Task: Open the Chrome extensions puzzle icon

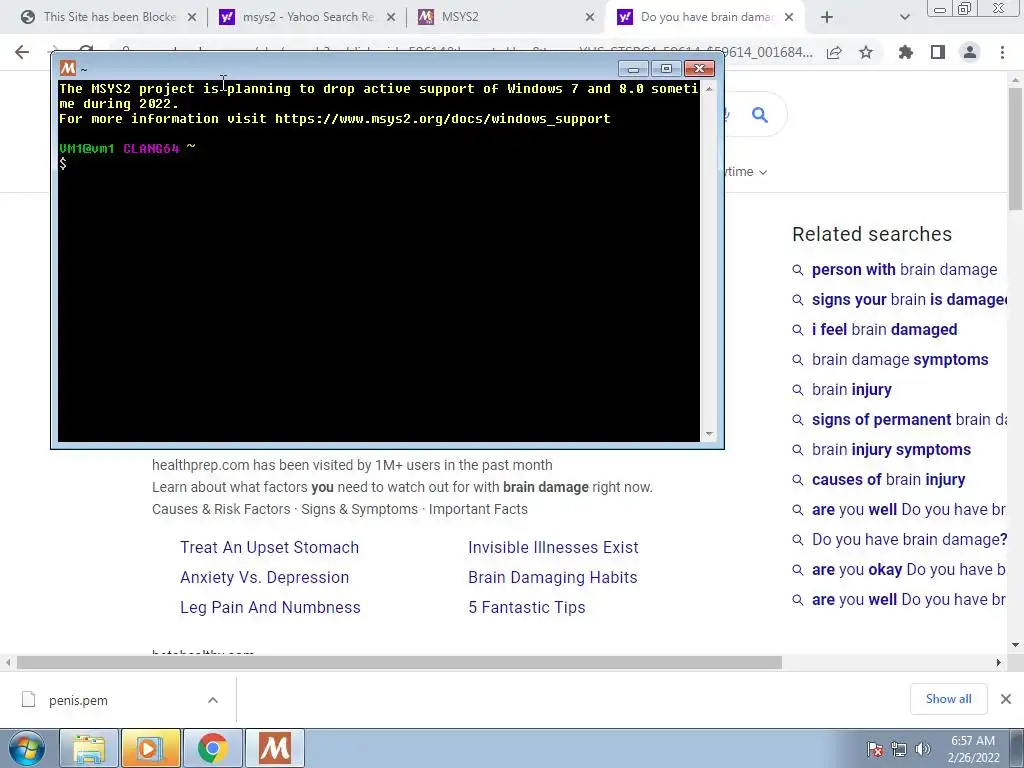Action: [x=905, y=52]
